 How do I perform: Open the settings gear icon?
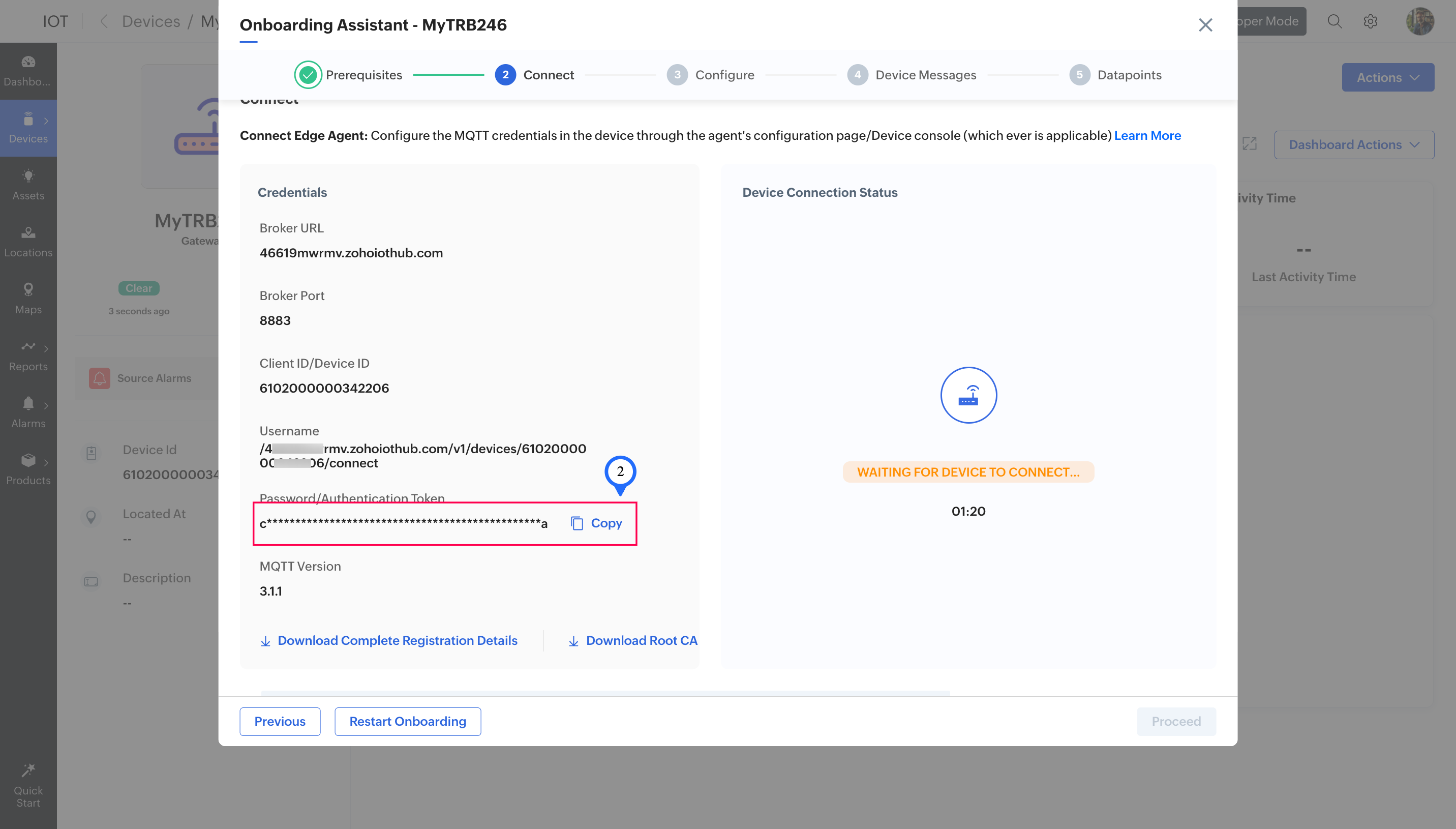(x=1370, y=22)
